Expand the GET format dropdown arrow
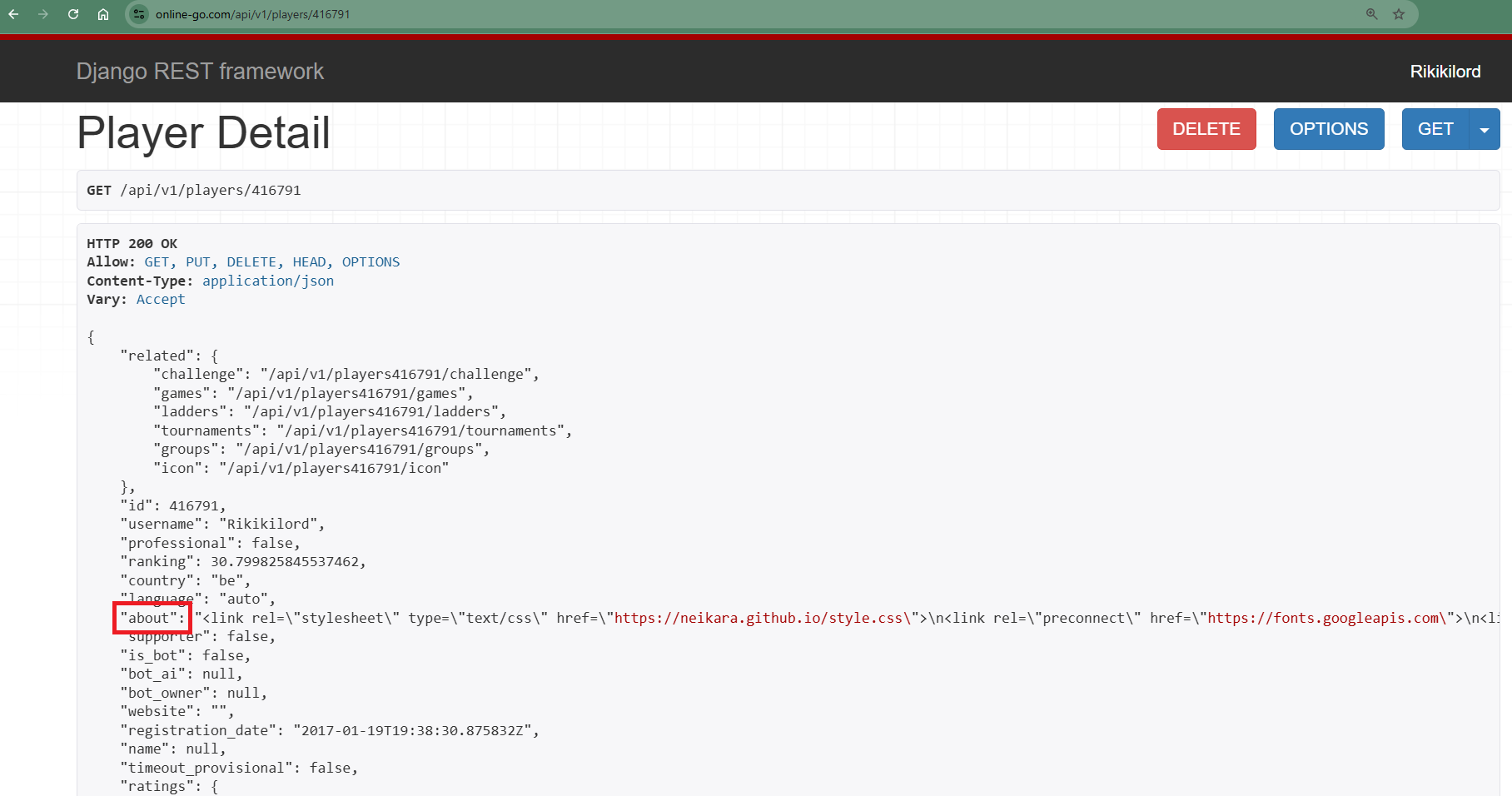Viewport: 1512px width, 796px height. (1485, 130)
